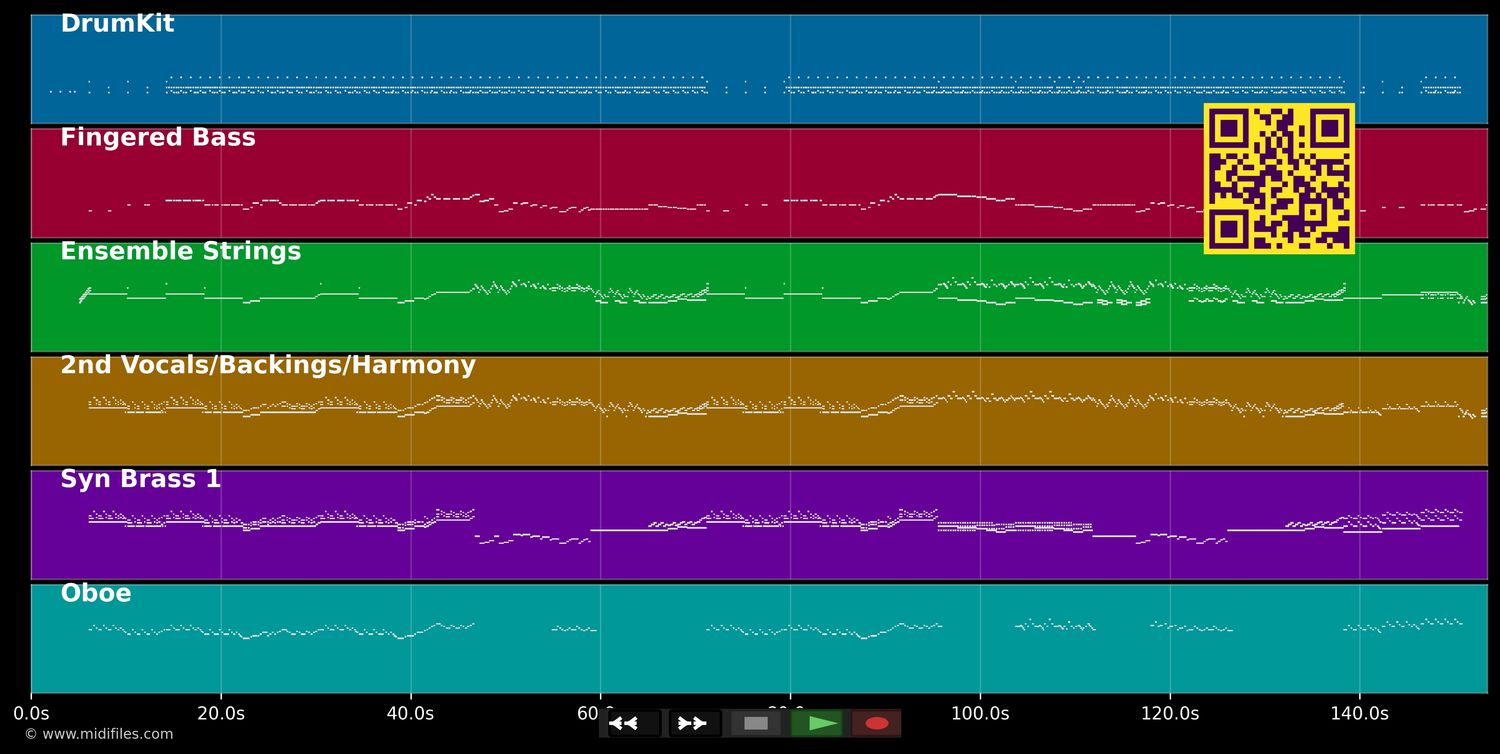Open the www.midifiles.com copyright link

pyautogui.click(x=98, y=734)
